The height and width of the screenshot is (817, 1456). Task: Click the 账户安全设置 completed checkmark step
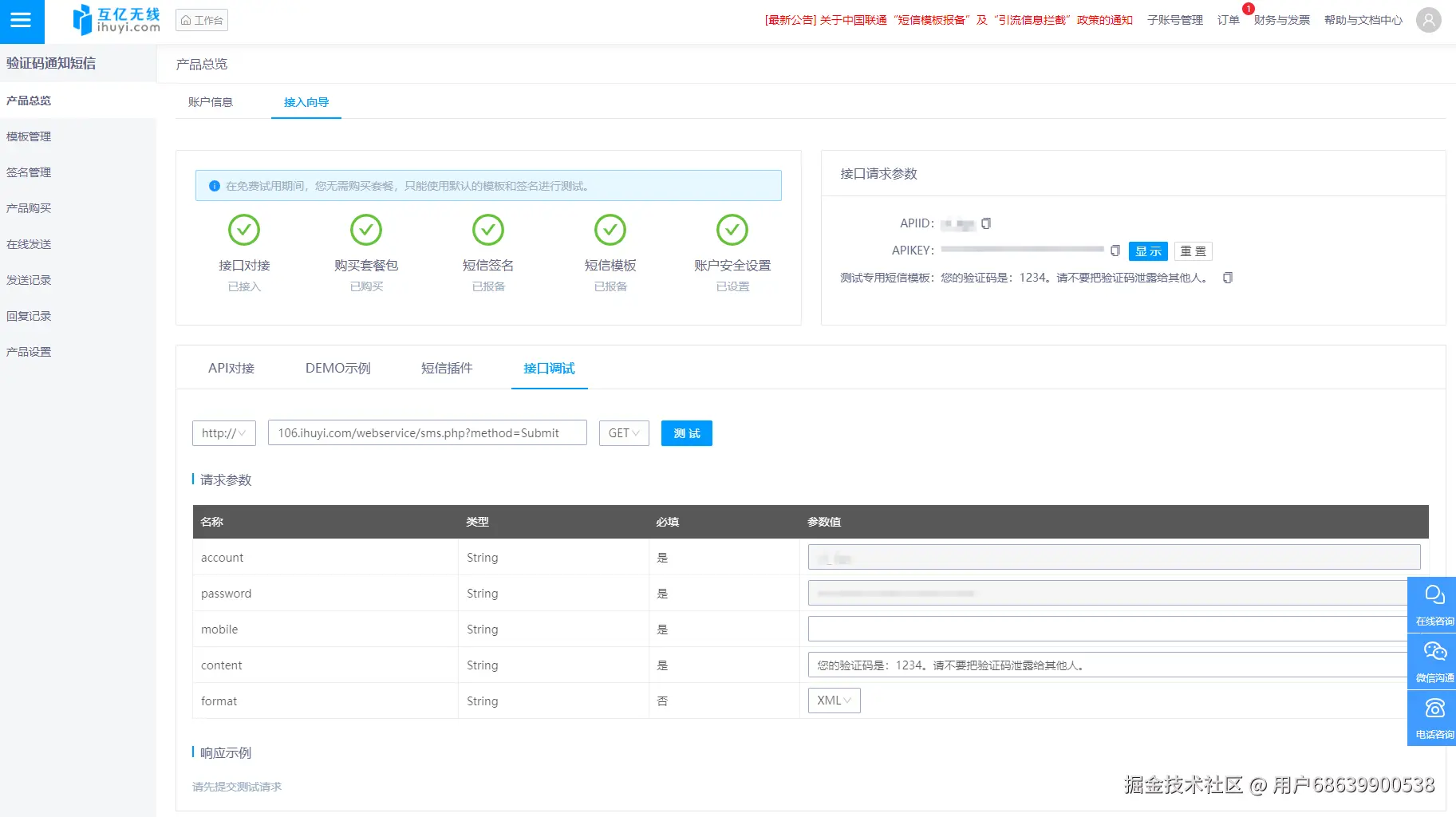[x=732, y=230]
